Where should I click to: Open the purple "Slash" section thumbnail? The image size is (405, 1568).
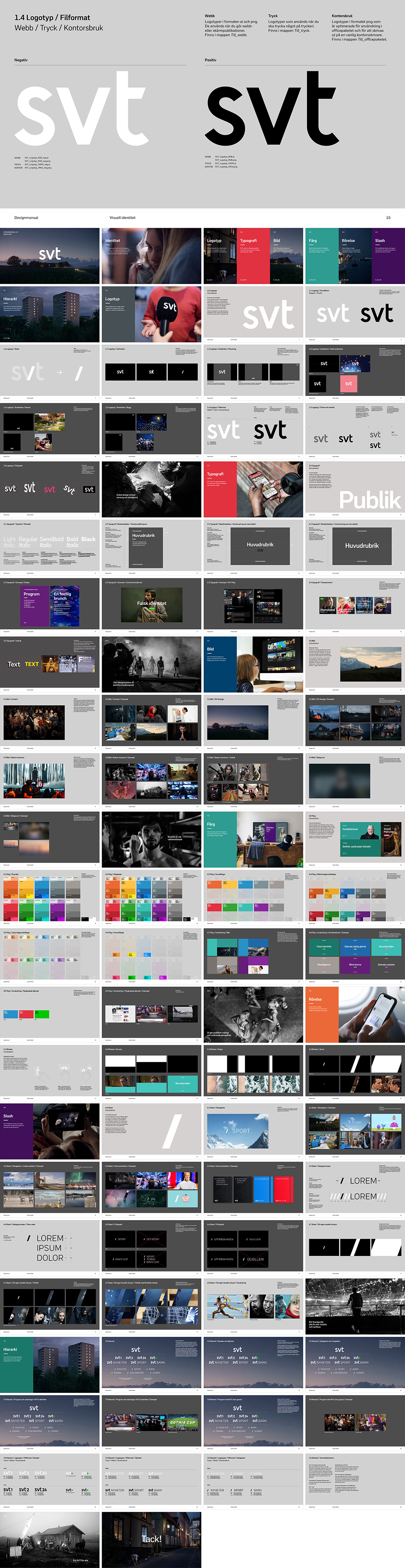50,1132
